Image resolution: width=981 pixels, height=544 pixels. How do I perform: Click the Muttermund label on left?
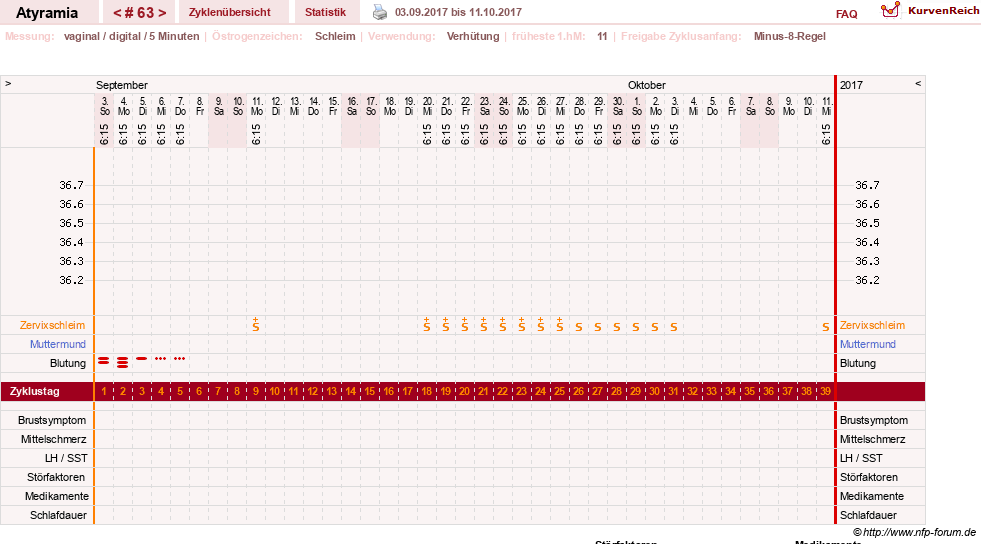click(x=58, y=344)
